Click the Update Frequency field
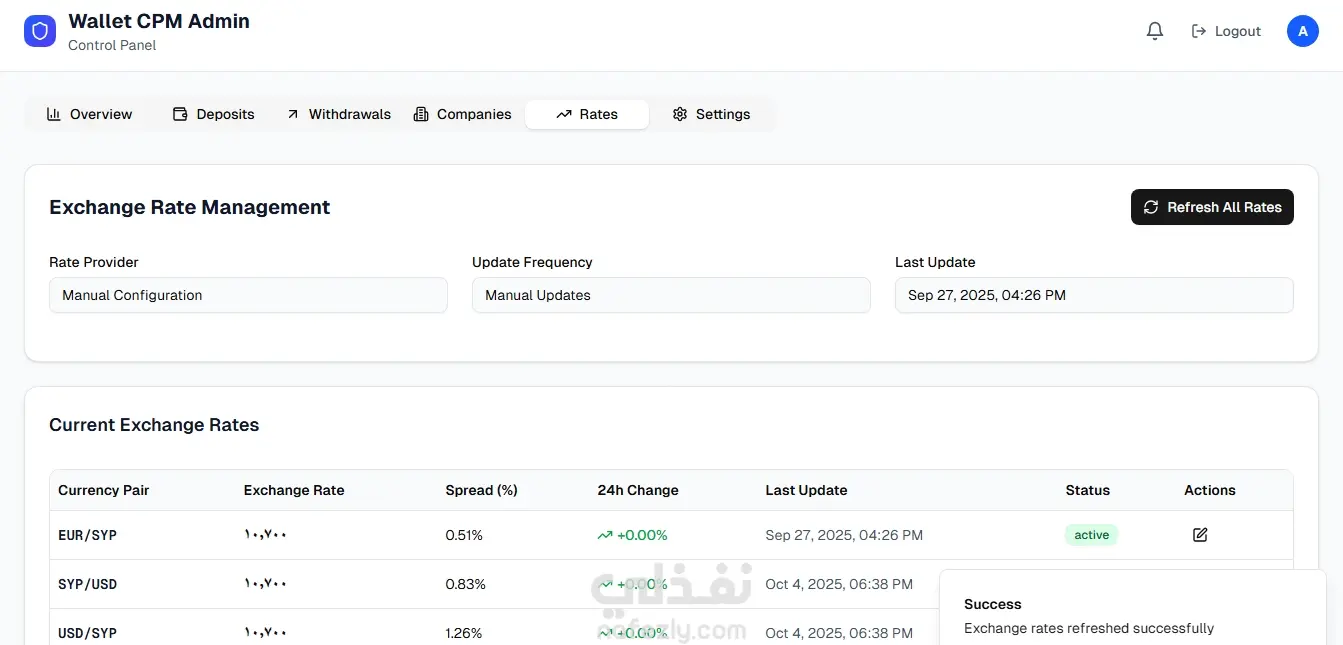 (x=671, y=295)
